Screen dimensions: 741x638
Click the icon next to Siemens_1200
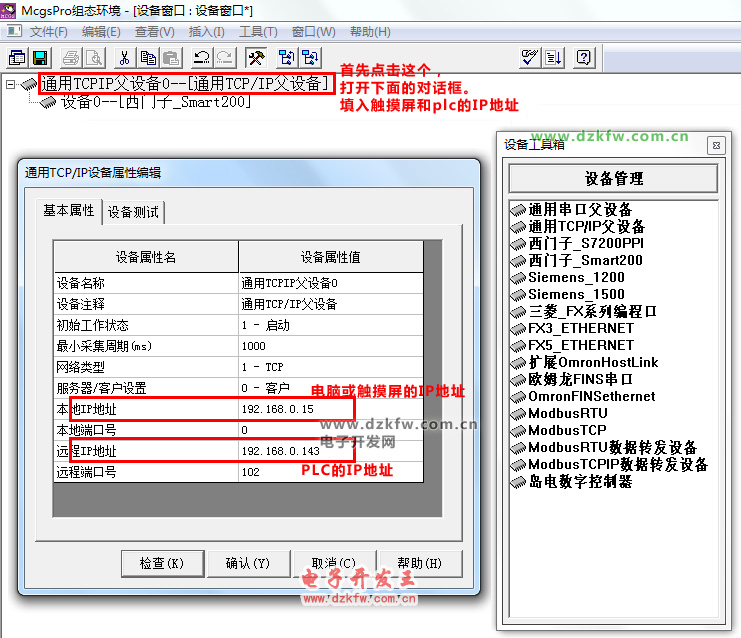[x=518, y=278]
